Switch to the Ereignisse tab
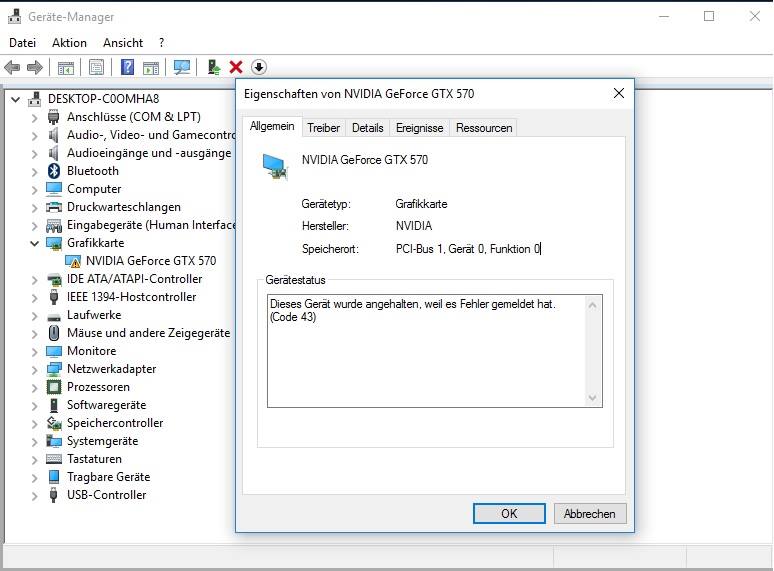774x571 pixels. coord(420,128)
